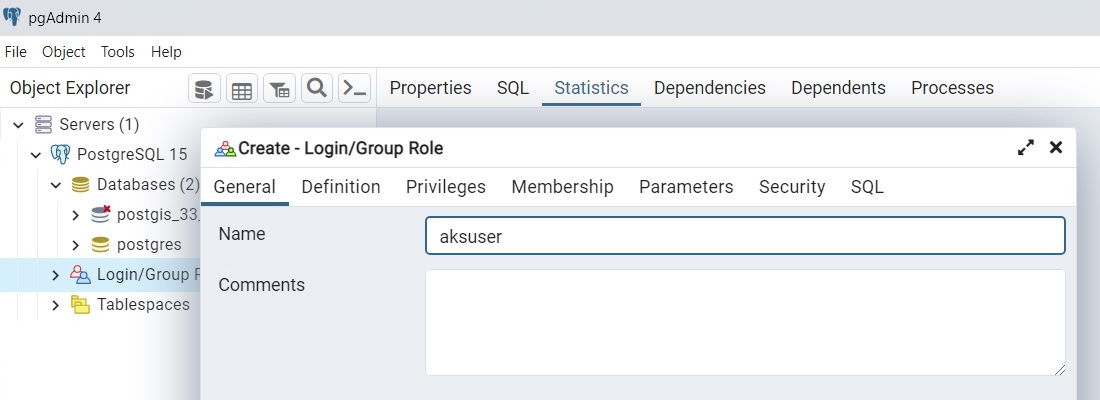The image size is (1100, 400).
Task: Click the PostgreSQL 15 elephant icon
Action: coord(60,154)
